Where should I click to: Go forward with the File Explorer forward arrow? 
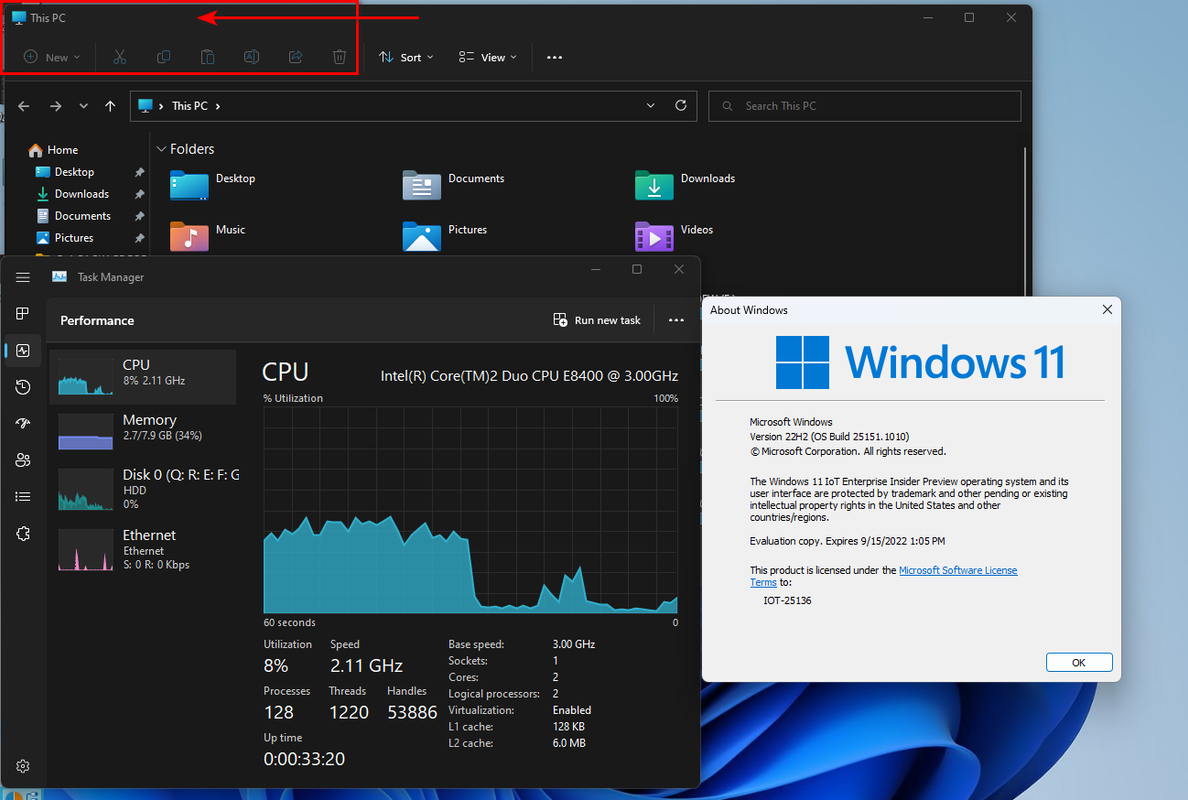click(x=55, y=106)
